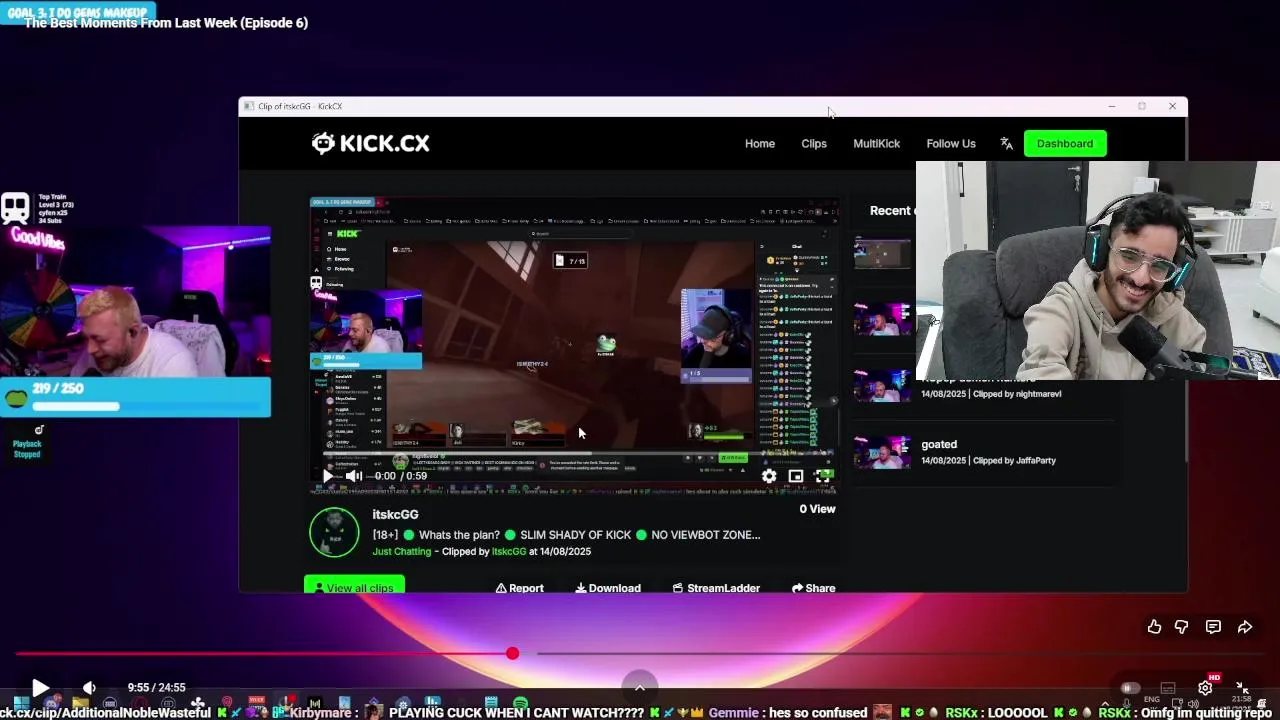1280x720 pixels.
Task: Open YouTube comments panel
Action: (1213, 627)
